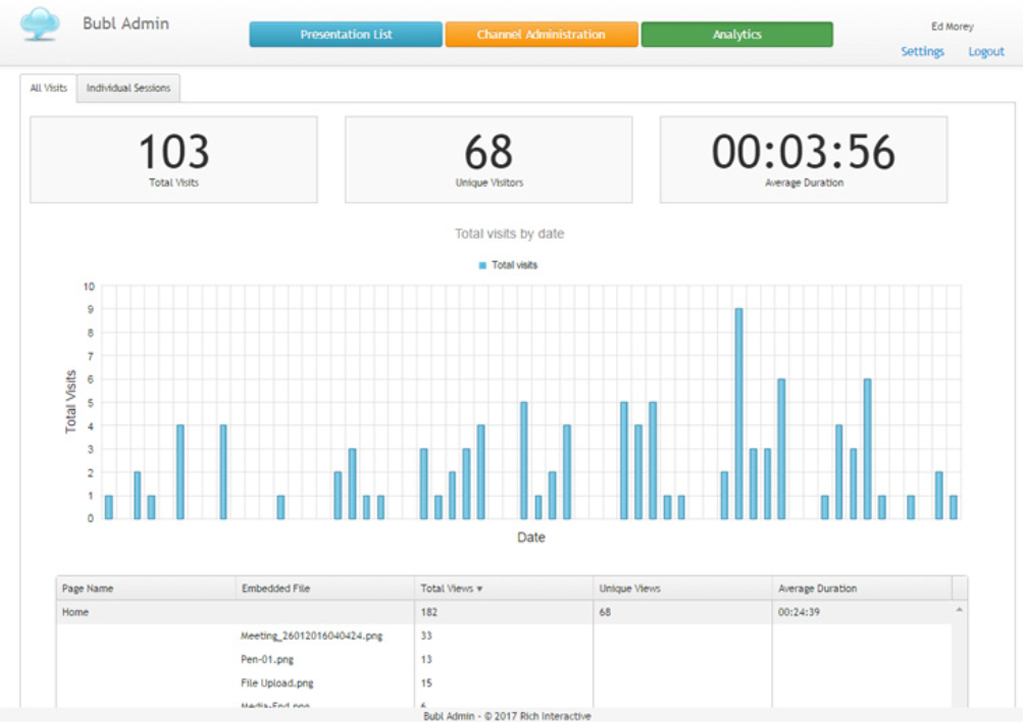The height and width of the screenshot is (722, 1023).
Task: Sort by Page Name column header
Action: click(x=145, y=588)
